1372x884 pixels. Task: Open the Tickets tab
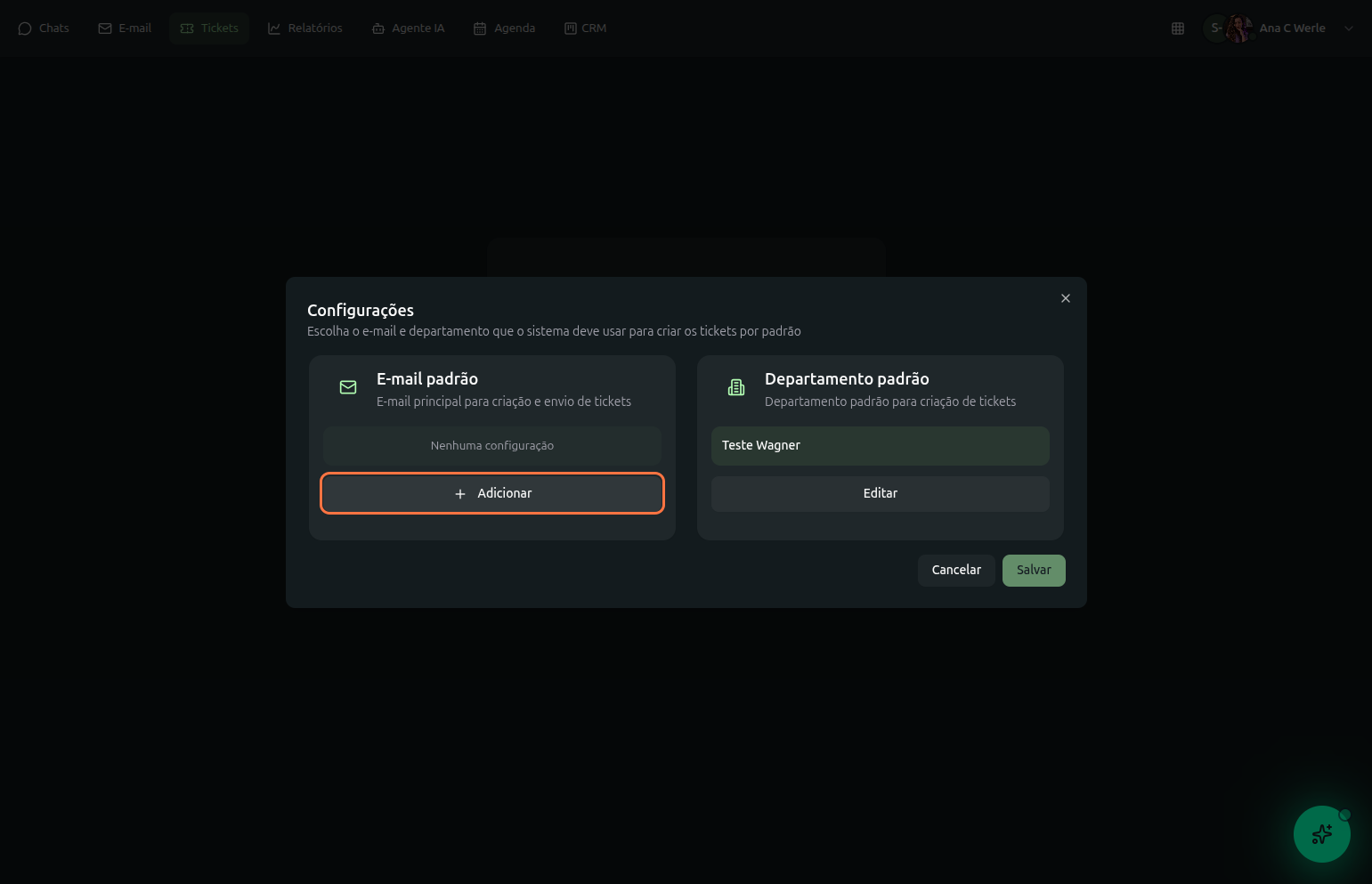(x=209, y=28)
